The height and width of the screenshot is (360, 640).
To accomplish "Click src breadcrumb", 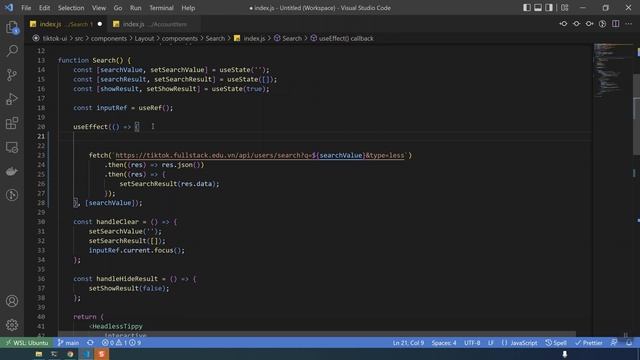I will (79, 38).
